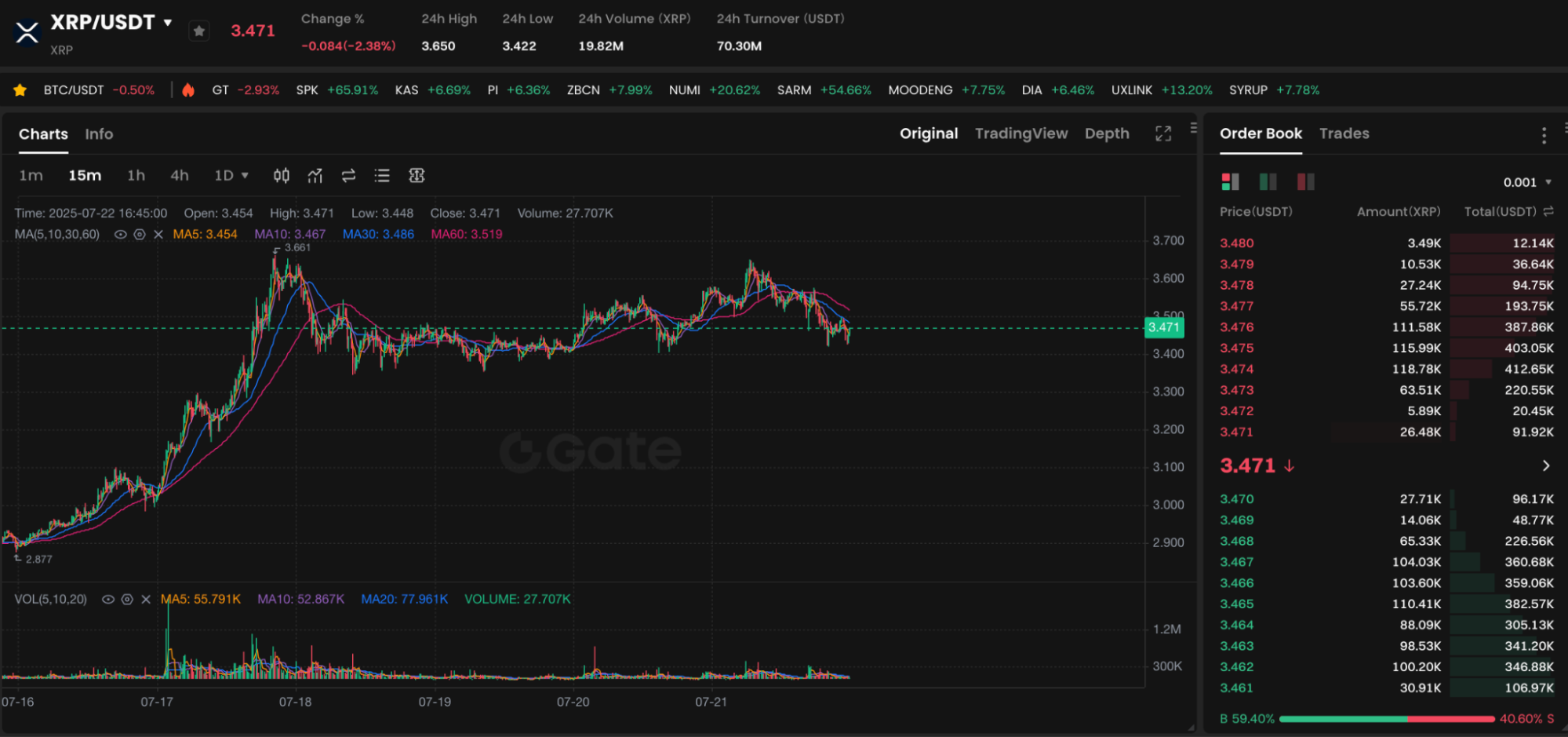
Task: Open BTC/USDT pair from ticker
Action: pyautogui.click(x=99, y=90)
